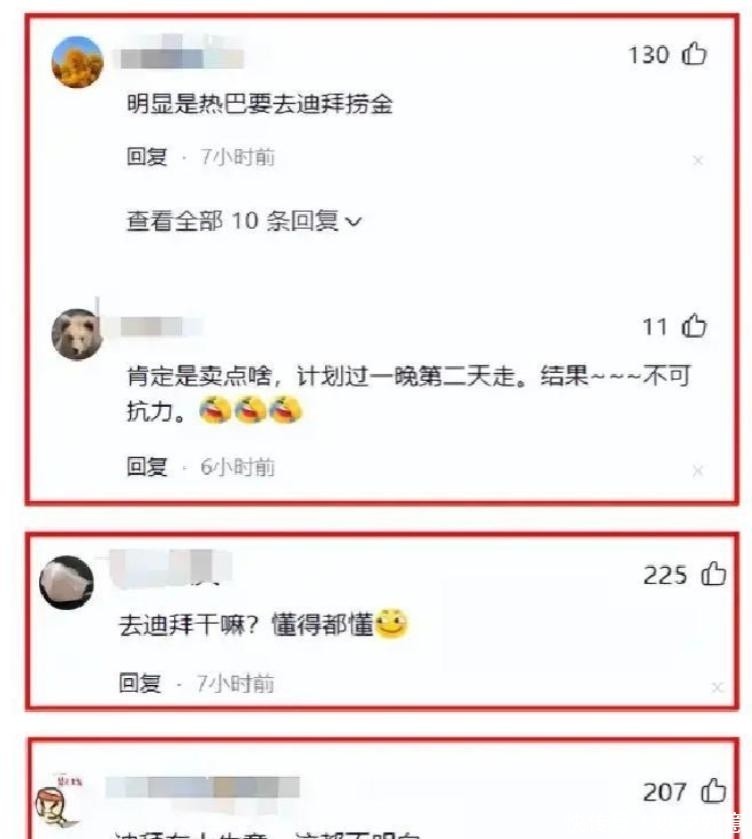Open blurred username of first commenter
This screenshot has height=839, width=752.
pos(182,57)
